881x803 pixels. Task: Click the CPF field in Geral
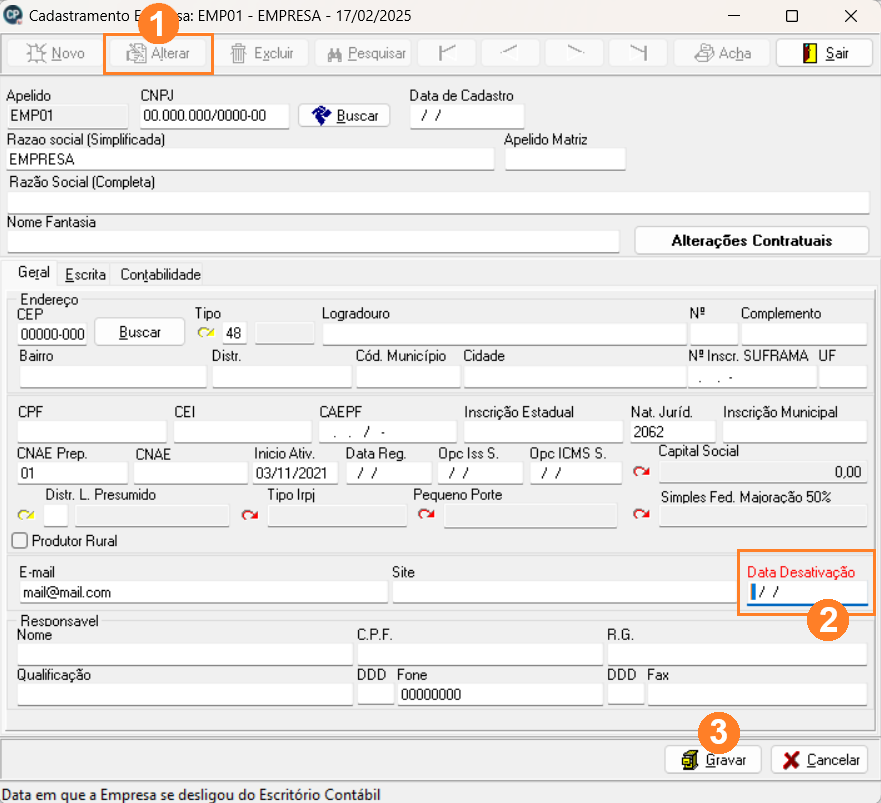coord(92,432)
